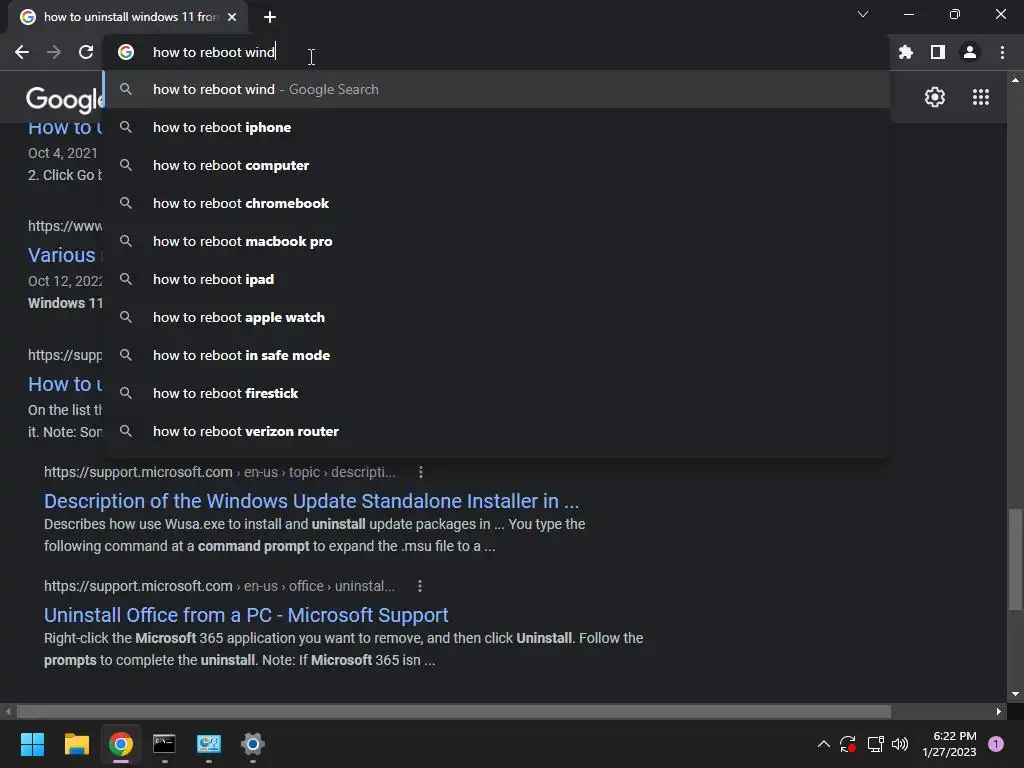The width and height of the screenshot is (1024, 768).
Task: Click the scroll-up arrow of vertical scrollbar
Action: coord(1015,80)
